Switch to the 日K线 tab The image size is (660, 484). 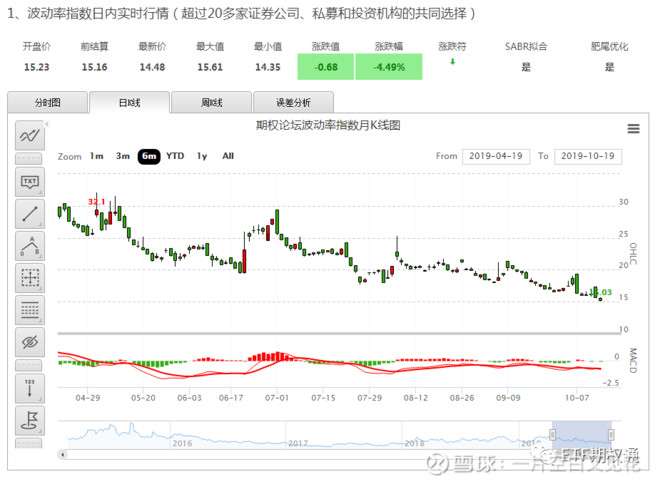[130, 102]
